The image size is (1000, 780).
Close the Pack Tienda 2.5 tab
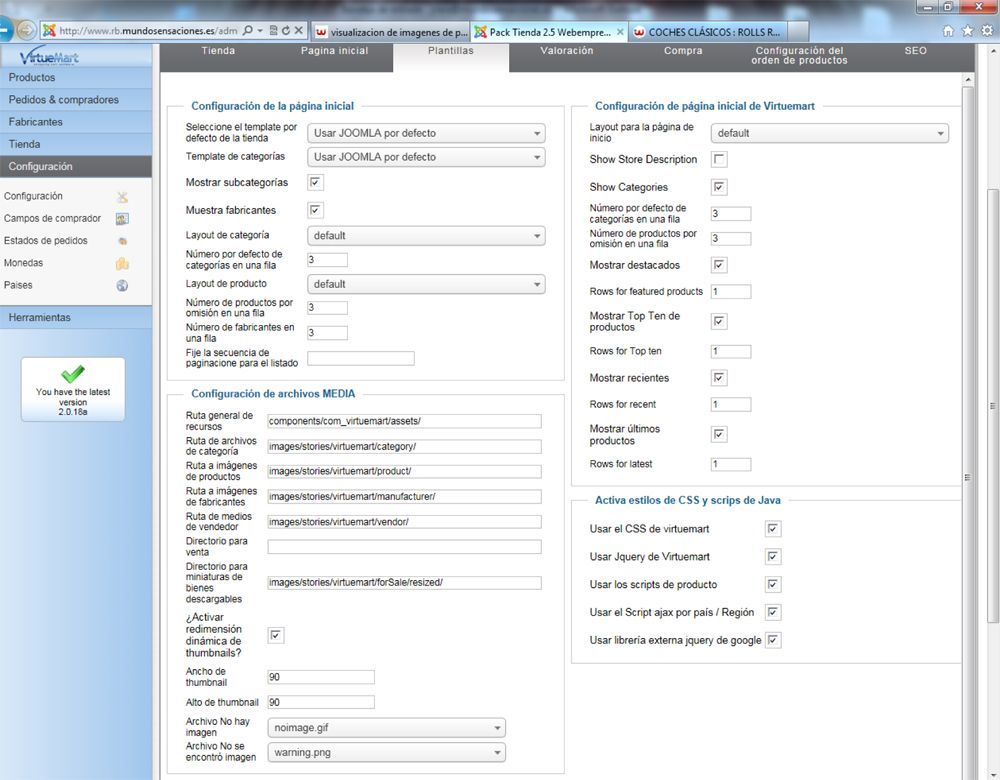click(x=620, y=32)
